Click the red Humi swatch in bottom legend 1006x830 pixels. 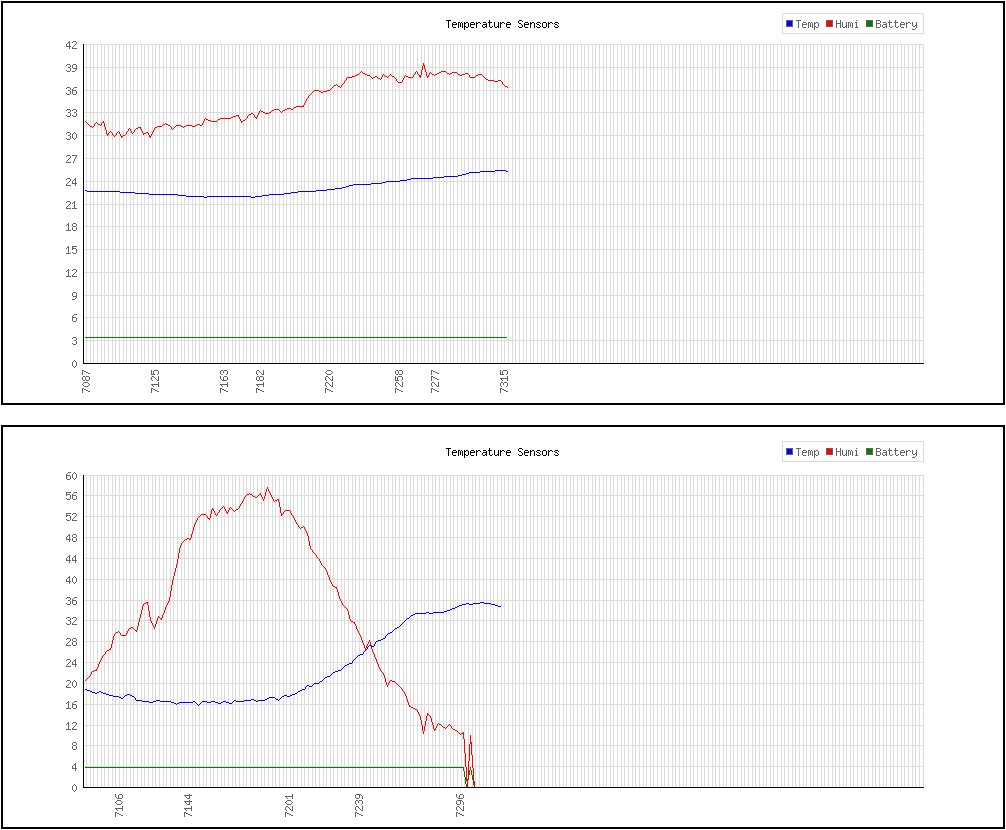click(x=830, y=452)
